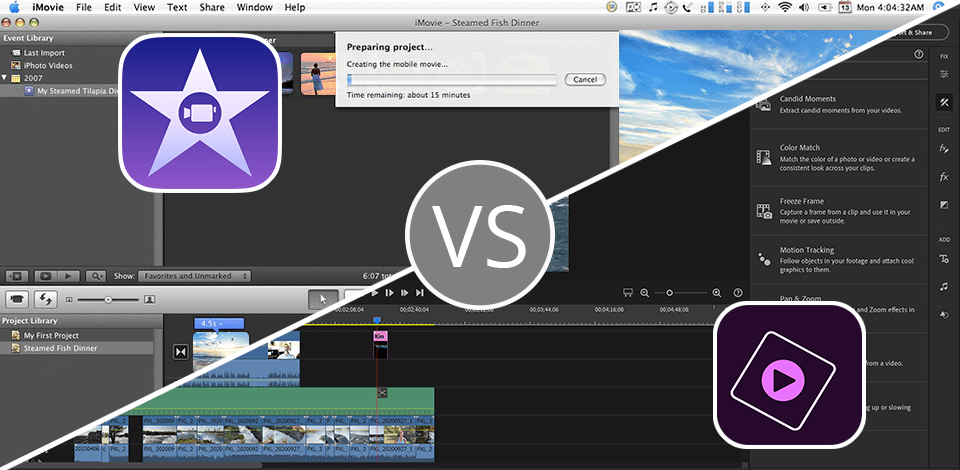Play the selected event from beginning
This screenshot has height=470, width=960.
click(x=68, y=276)
